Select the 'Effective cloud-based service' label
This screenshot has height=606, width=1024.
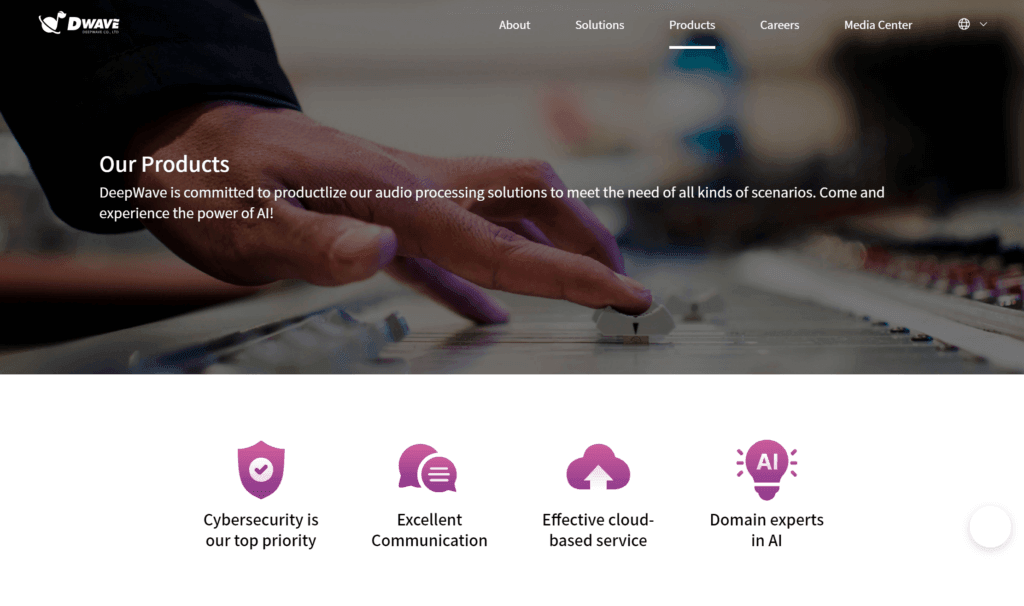[x=598, y=530]
